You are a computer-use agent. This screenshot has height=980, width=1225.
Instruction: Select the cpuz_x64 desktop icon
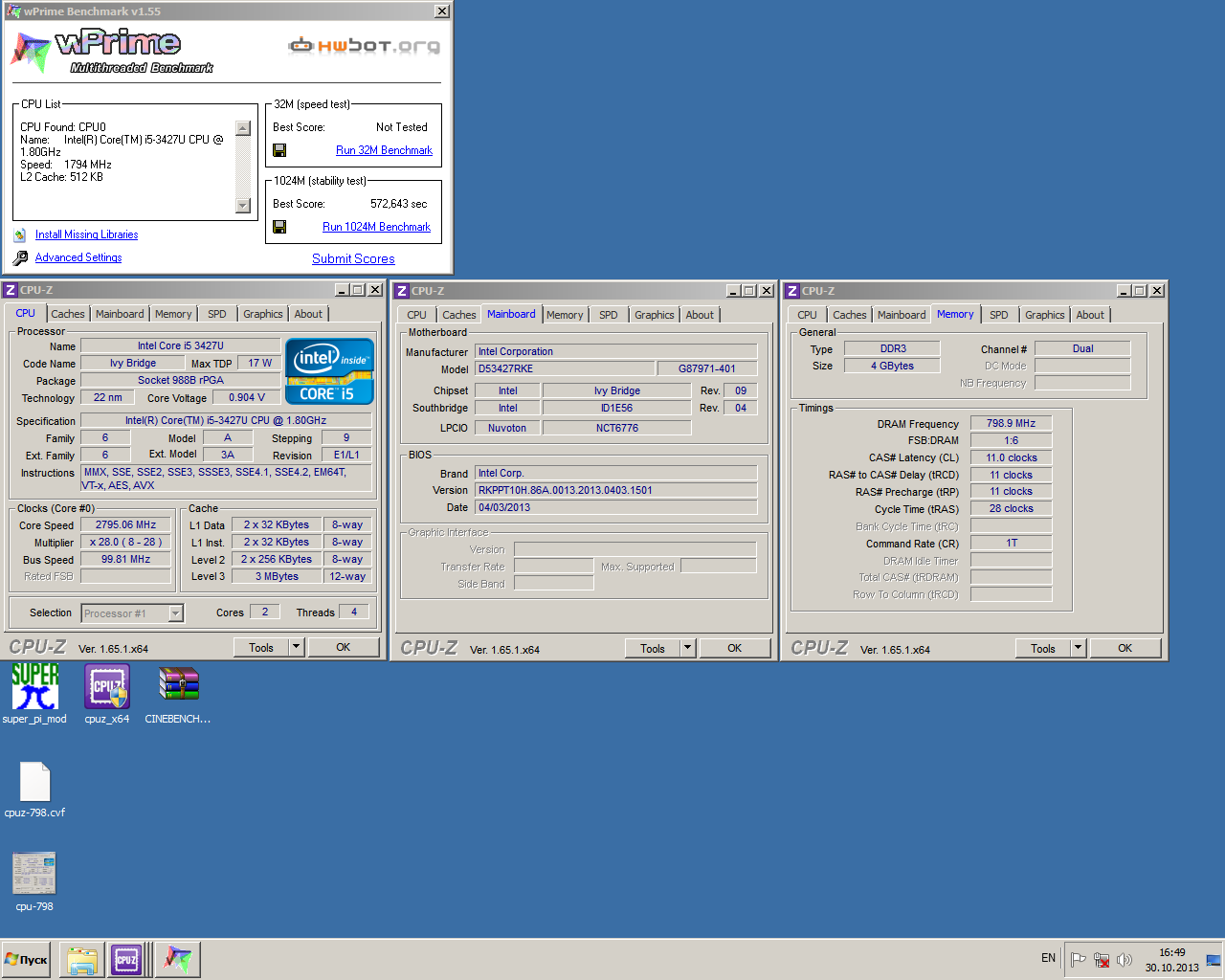point(107,686)
